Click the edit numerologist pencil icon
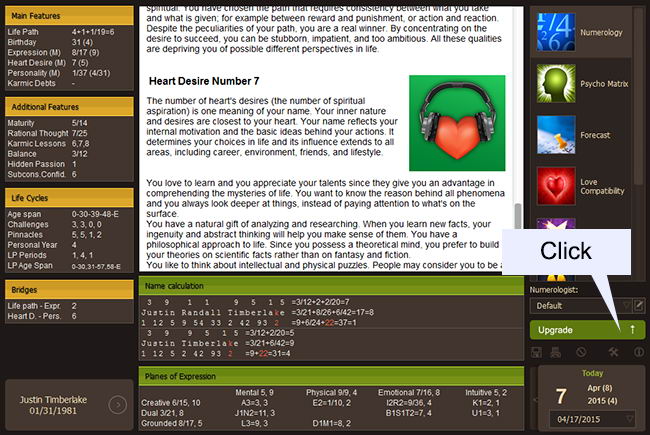Viewport: 650px width, 435px height. (x=639, y=306)
